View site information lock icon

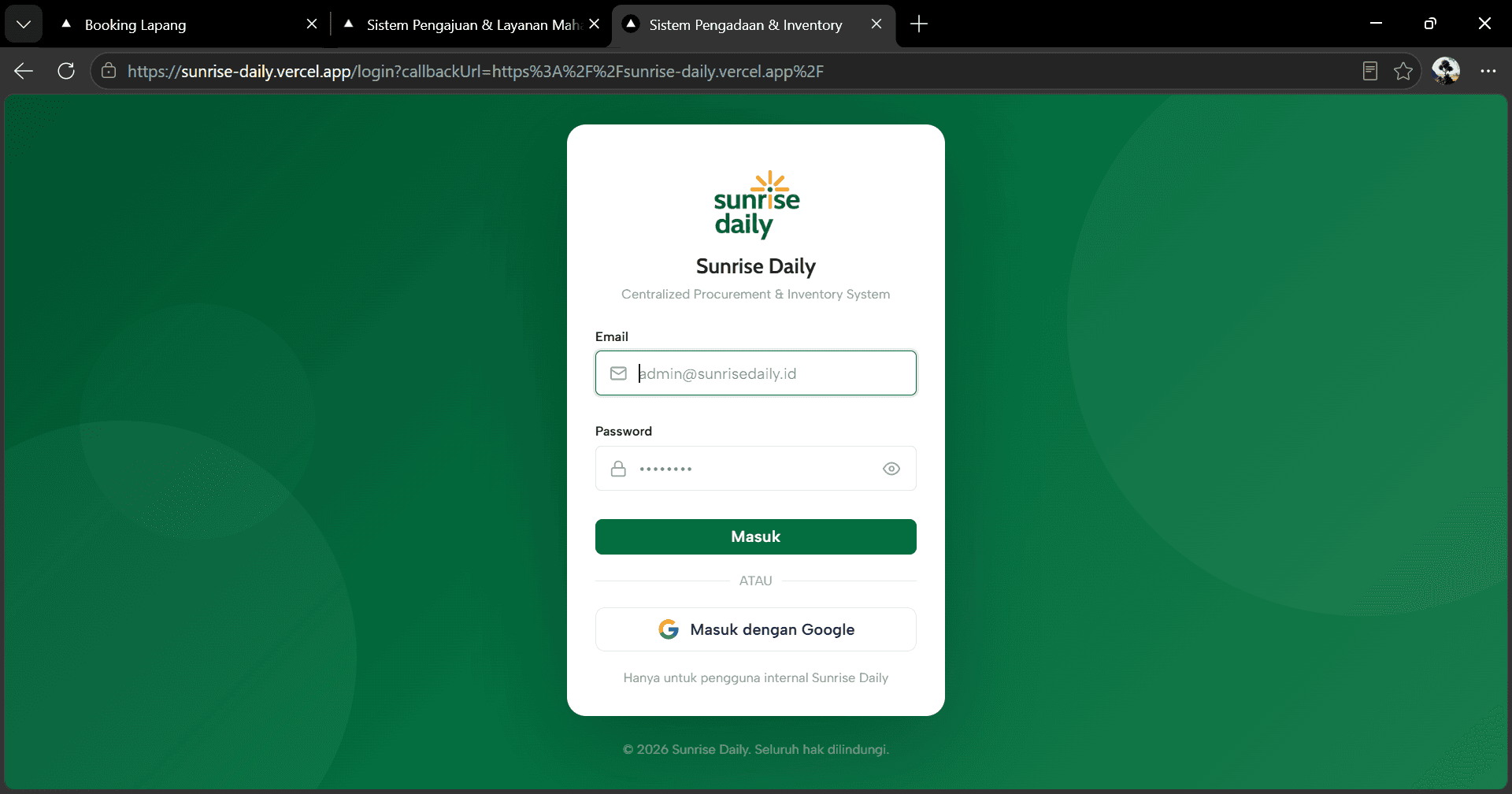109,71
